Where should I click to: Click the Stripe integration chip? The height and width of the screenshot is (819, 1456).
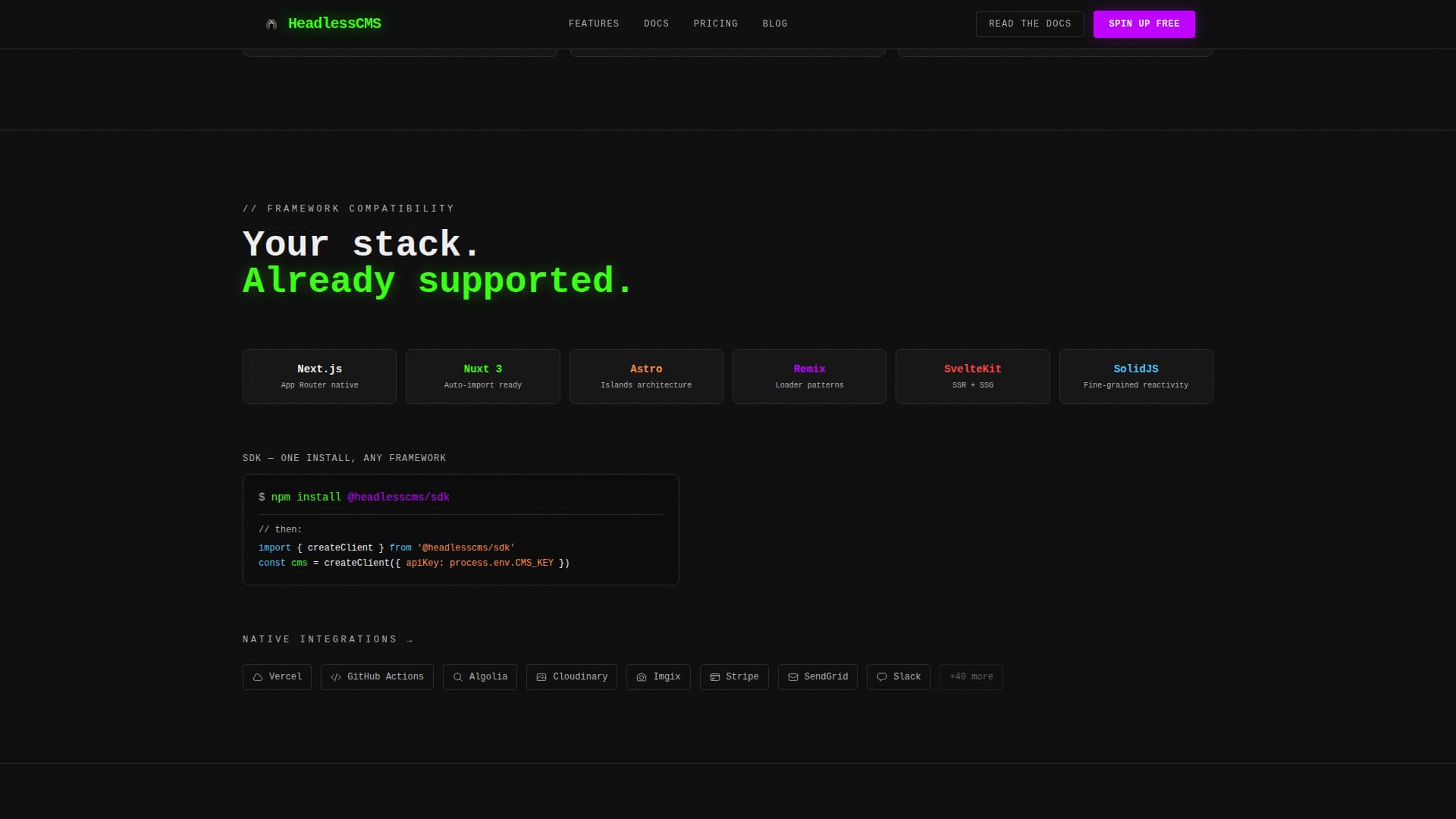click(734, 677)
